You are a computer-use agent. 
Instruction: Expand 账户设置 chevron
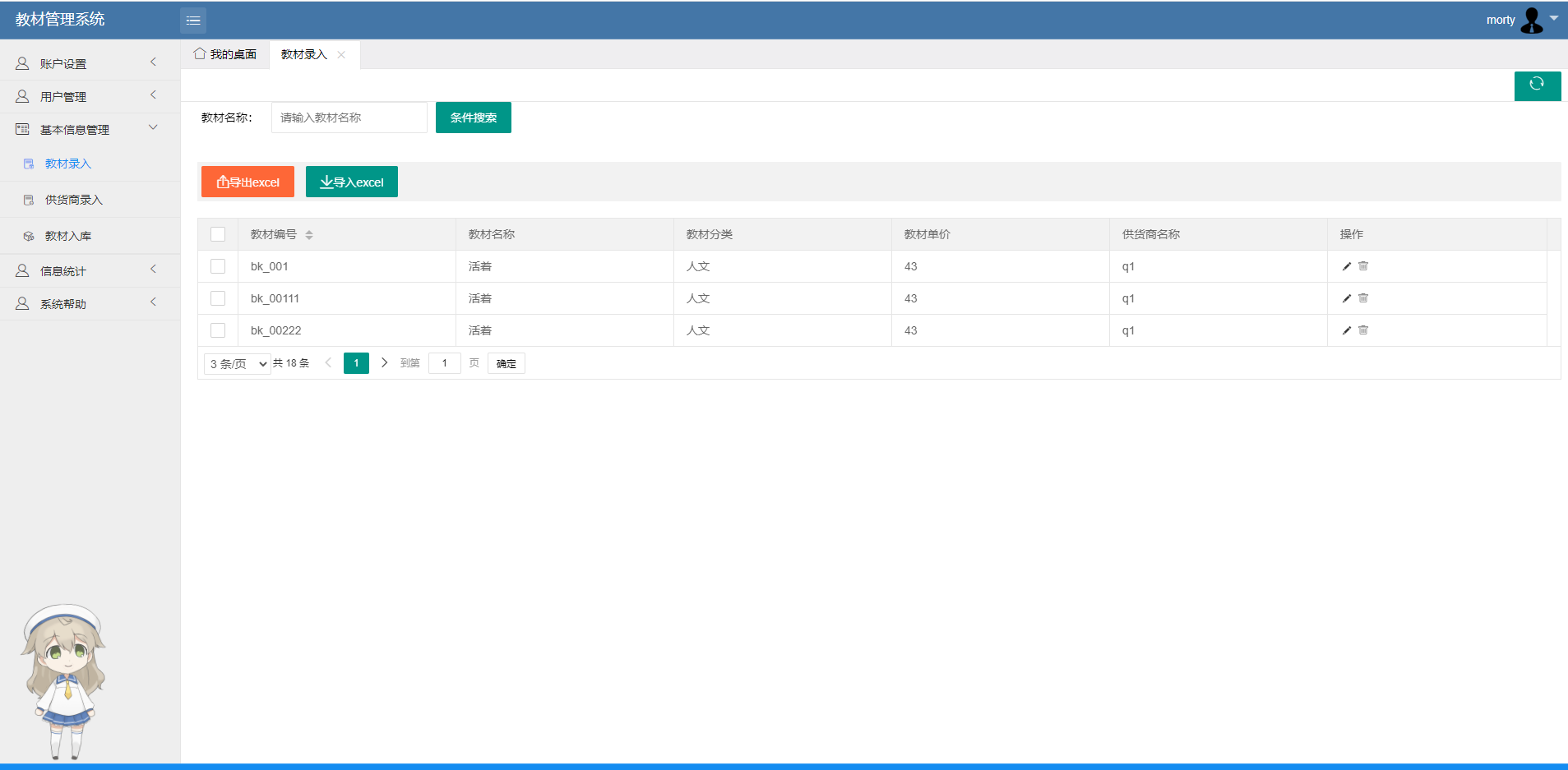pyautogui.click(x=153, y=62)
